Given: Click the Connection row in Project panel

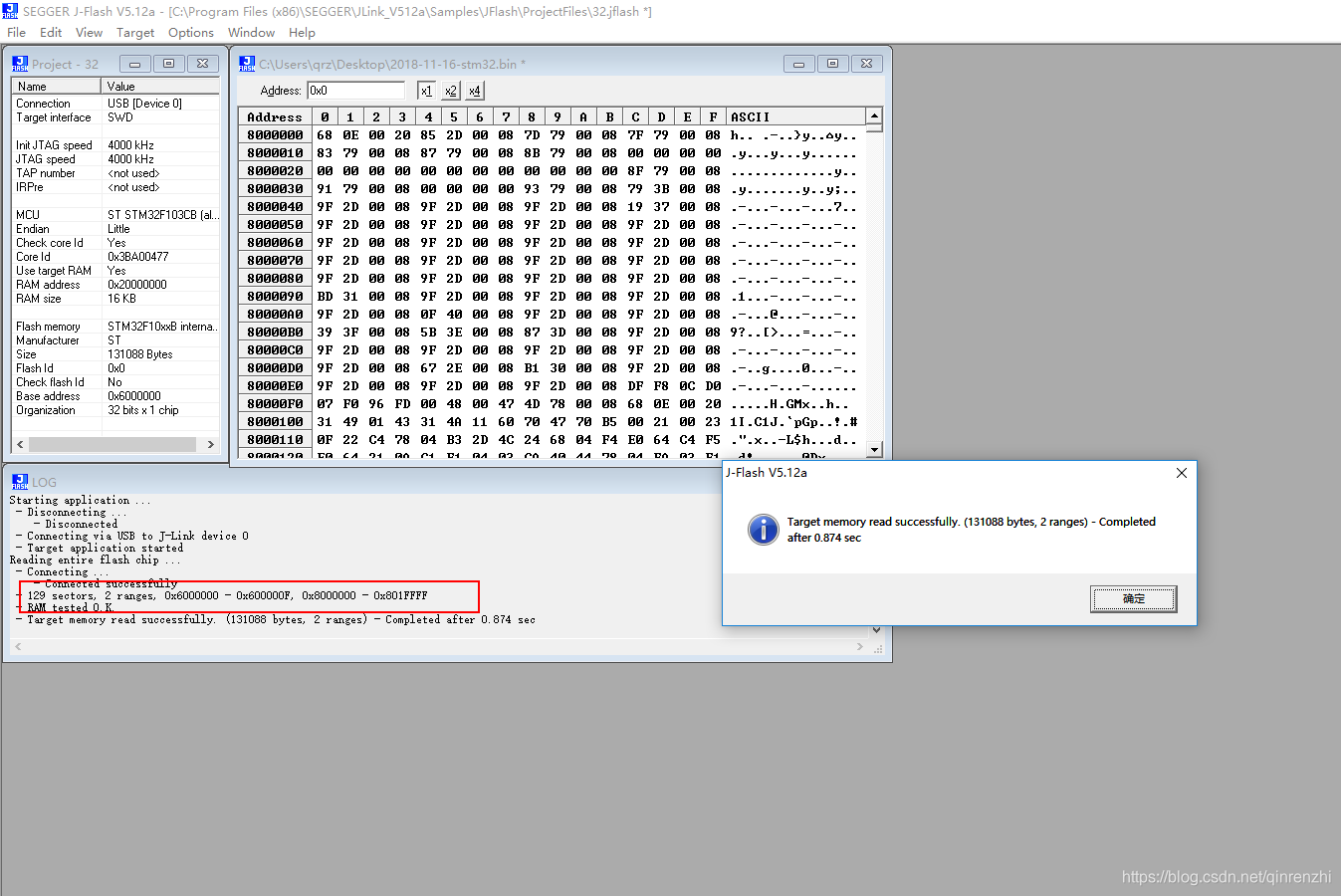Looking at the screenshot, I should 115,104.
